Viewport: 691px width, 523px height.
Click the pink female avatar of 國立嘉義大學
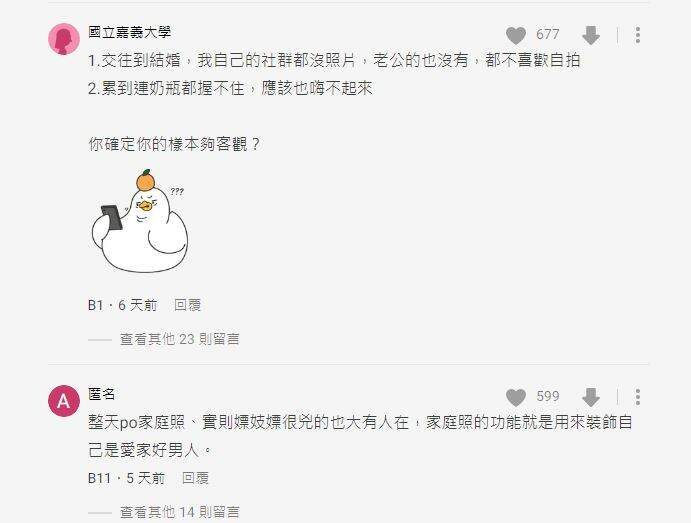click(x=64, y=39)
